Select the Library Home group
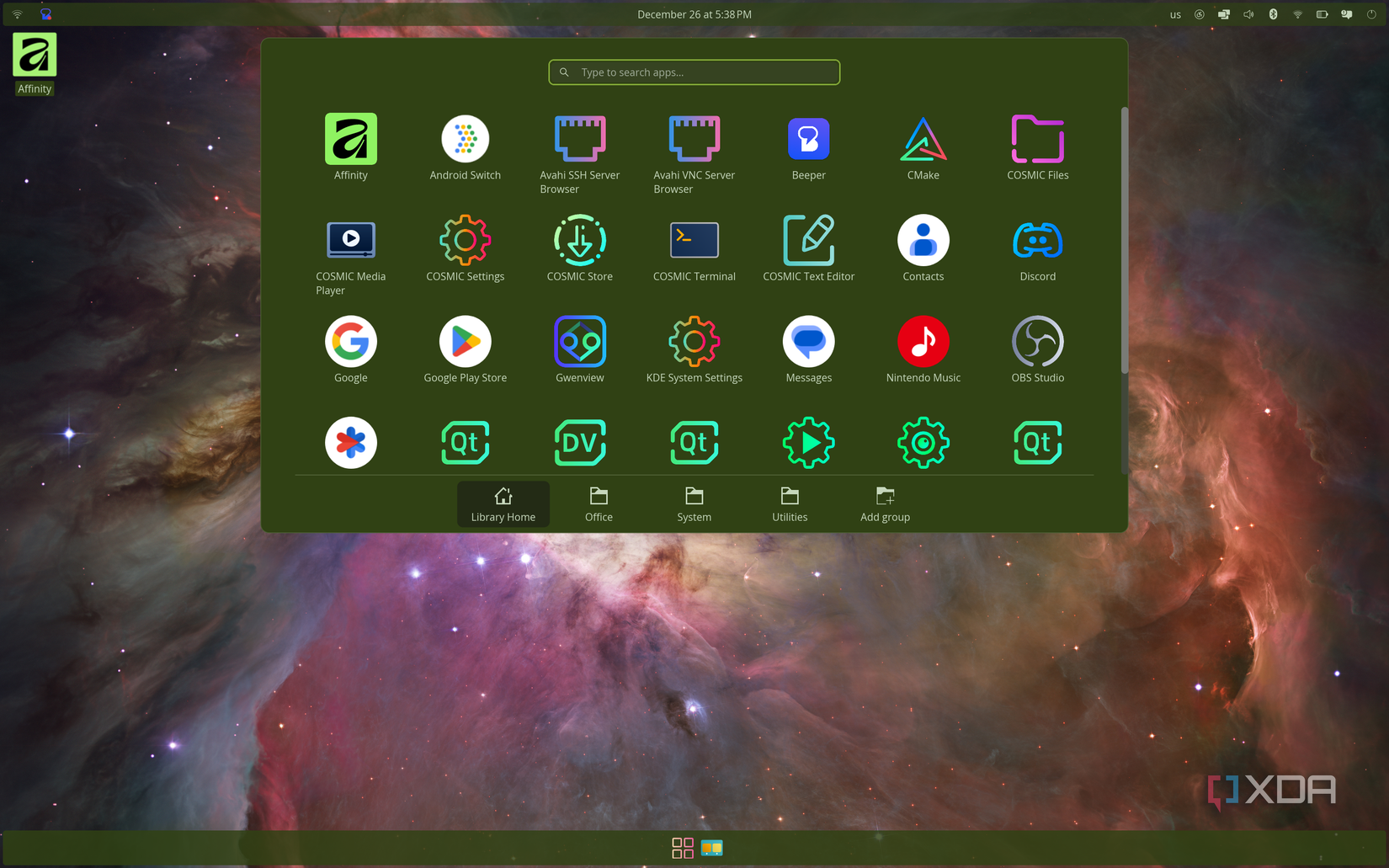Image resolution: width=1389 pixels, height=868 pixels. pos(503,504)
